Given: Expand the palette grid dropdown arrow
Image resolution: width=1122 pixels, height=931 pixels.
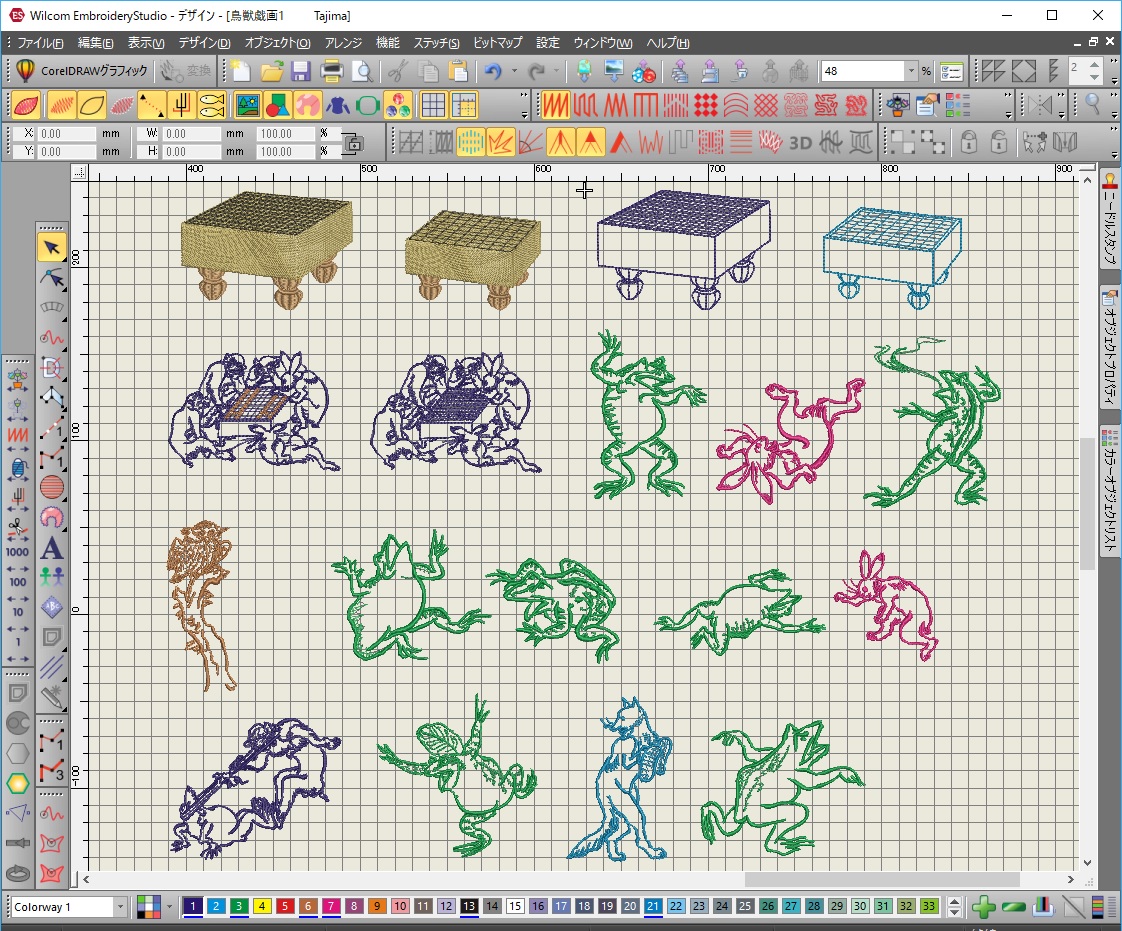Looking at the screenshot, I should click(x=170, y=907).
